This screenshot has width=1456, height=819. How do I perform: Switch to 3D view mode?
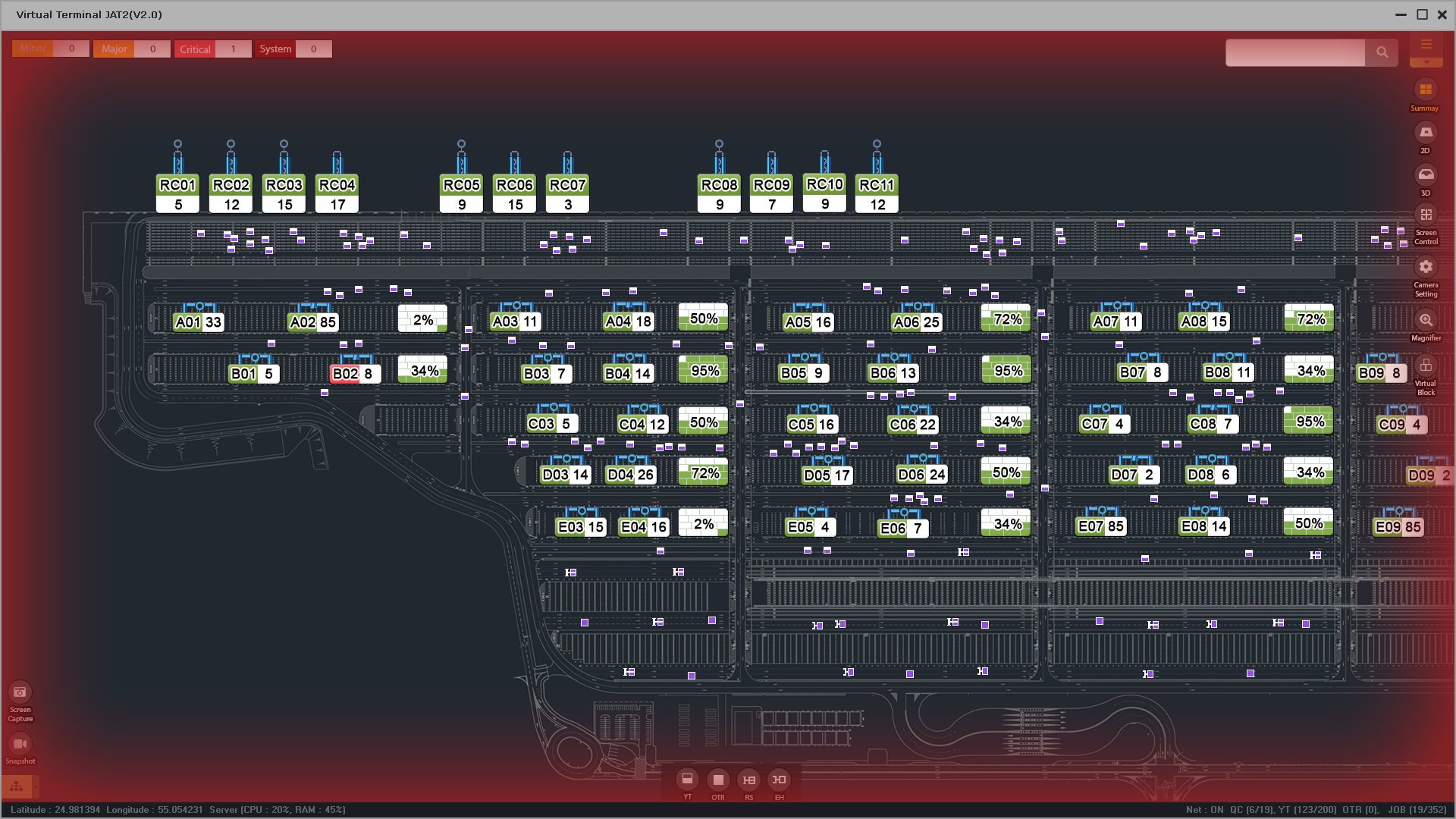pyautogui.click(x=1426, y=175)
